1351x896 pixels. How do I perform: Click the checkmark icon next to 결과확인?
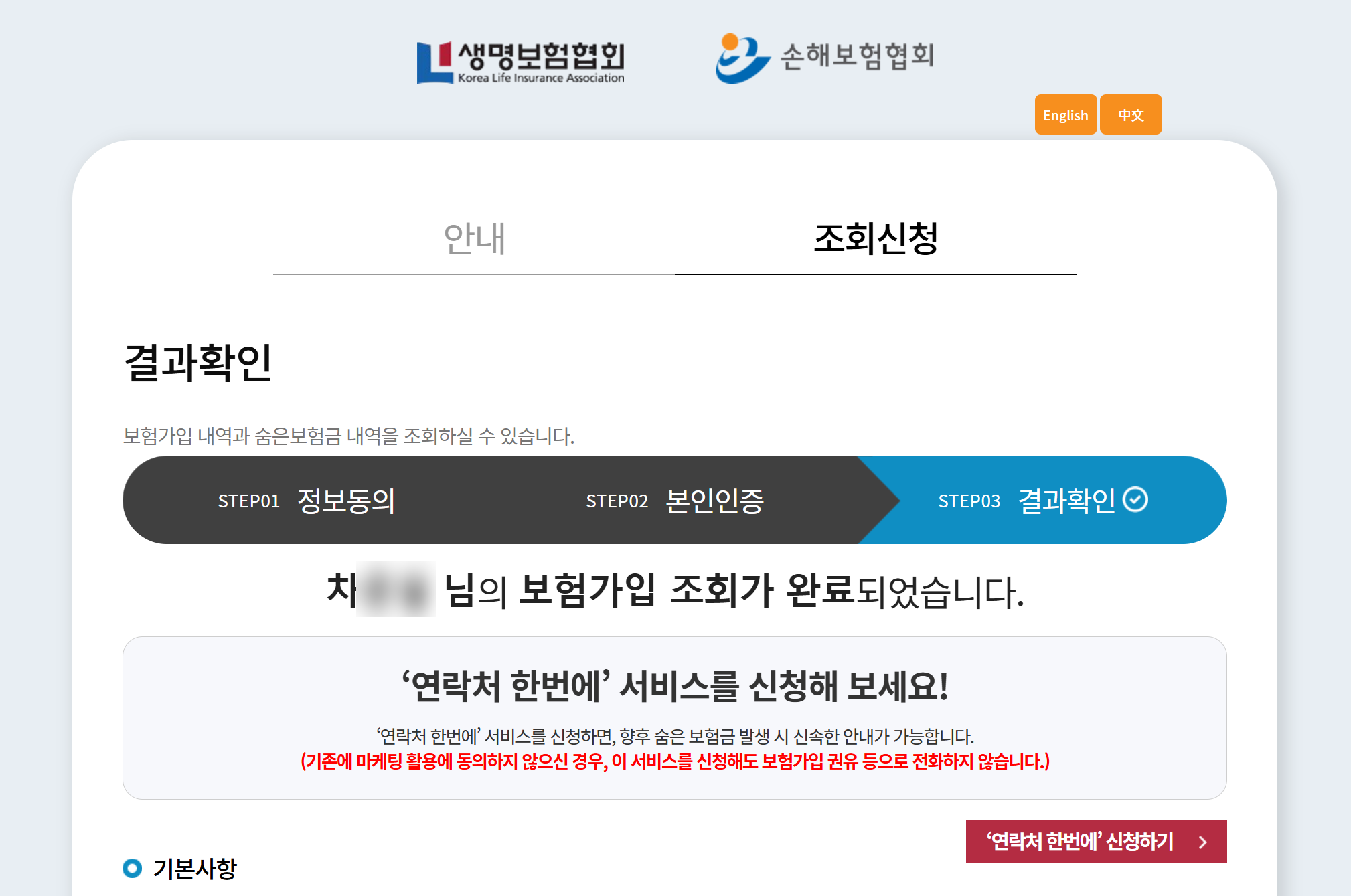1134,499
